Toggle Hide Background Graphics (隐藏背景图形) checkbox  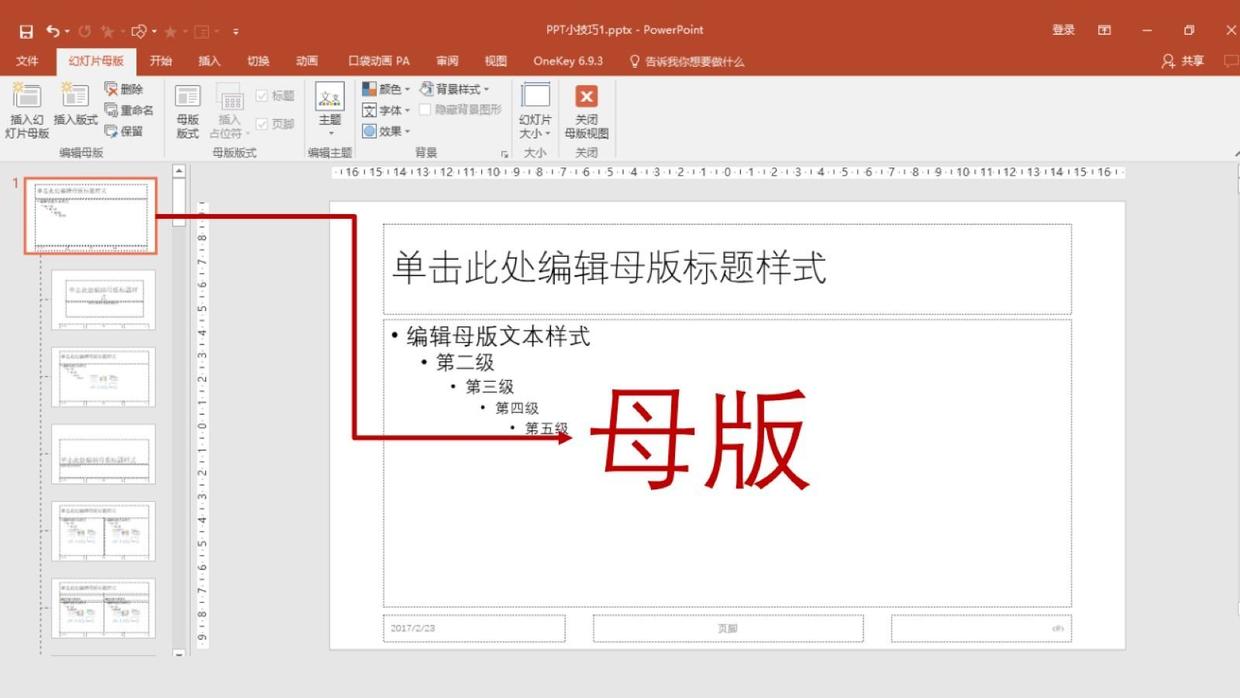coord(425,110)
